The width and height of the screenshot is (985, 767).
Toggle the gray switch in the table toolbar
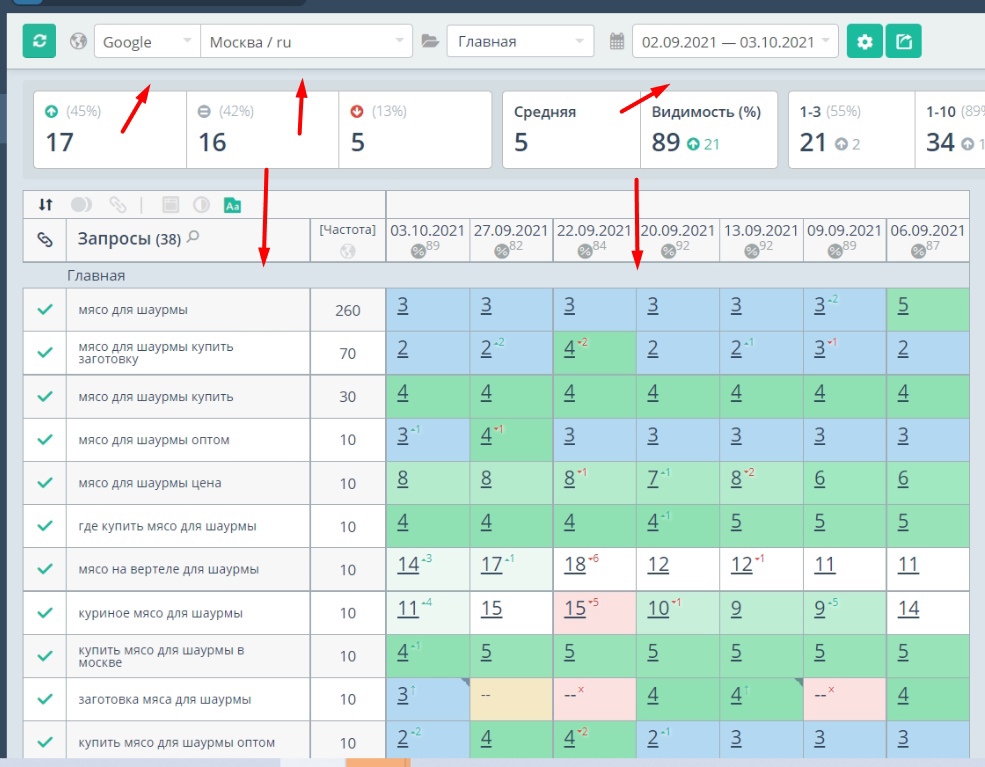pos(81,204)
